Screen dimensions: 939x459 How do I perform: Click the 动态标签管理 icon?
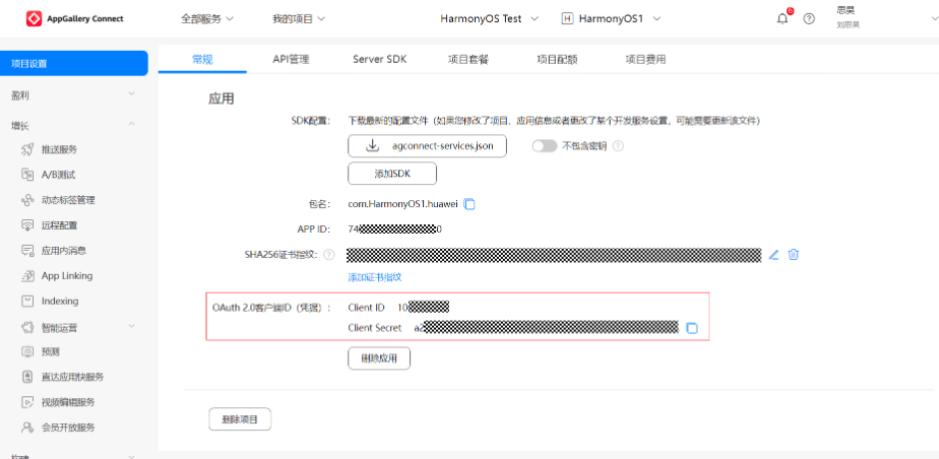[27, 200]
